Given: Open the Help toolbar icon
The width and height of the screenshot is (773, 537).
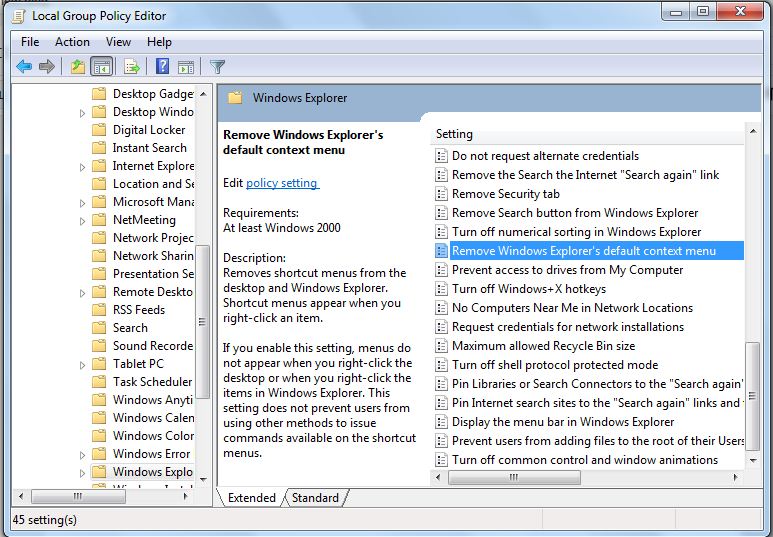Looking at the screenshot, I should 162,66.
